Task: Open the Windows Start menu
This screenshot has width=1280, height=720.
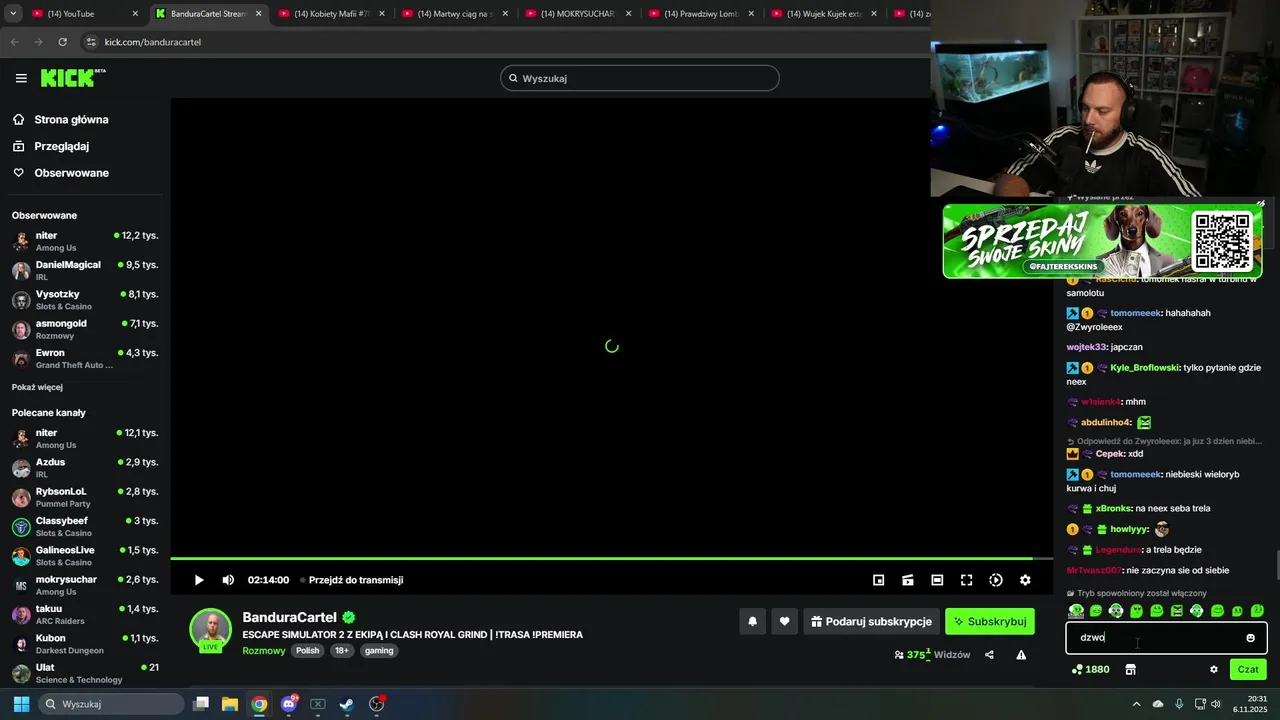Action: (21, 704)
